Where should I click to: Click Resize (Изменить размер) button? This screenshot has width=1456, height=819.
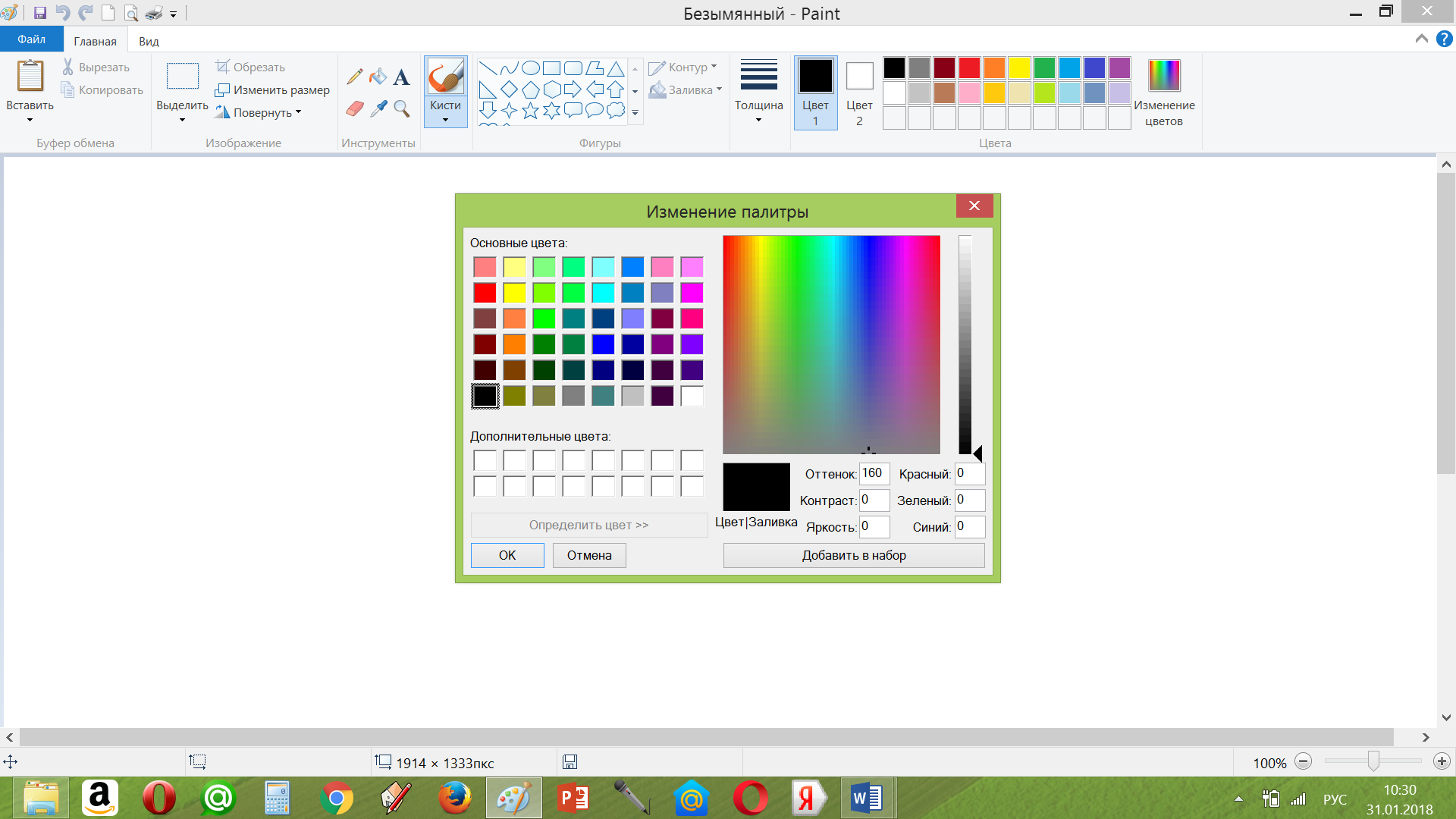pyautogui.click(x=271, y=89)
